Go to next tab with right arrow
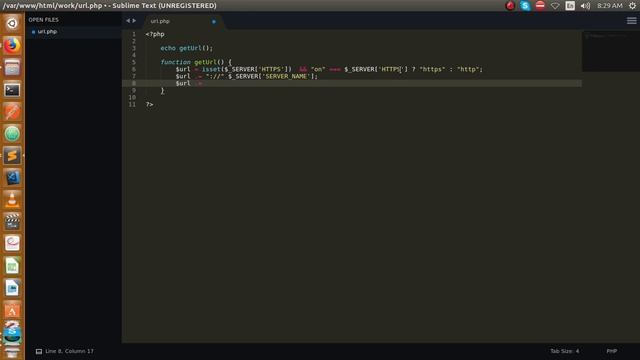The height and width of the screenshot is (360, 640). 134,20
